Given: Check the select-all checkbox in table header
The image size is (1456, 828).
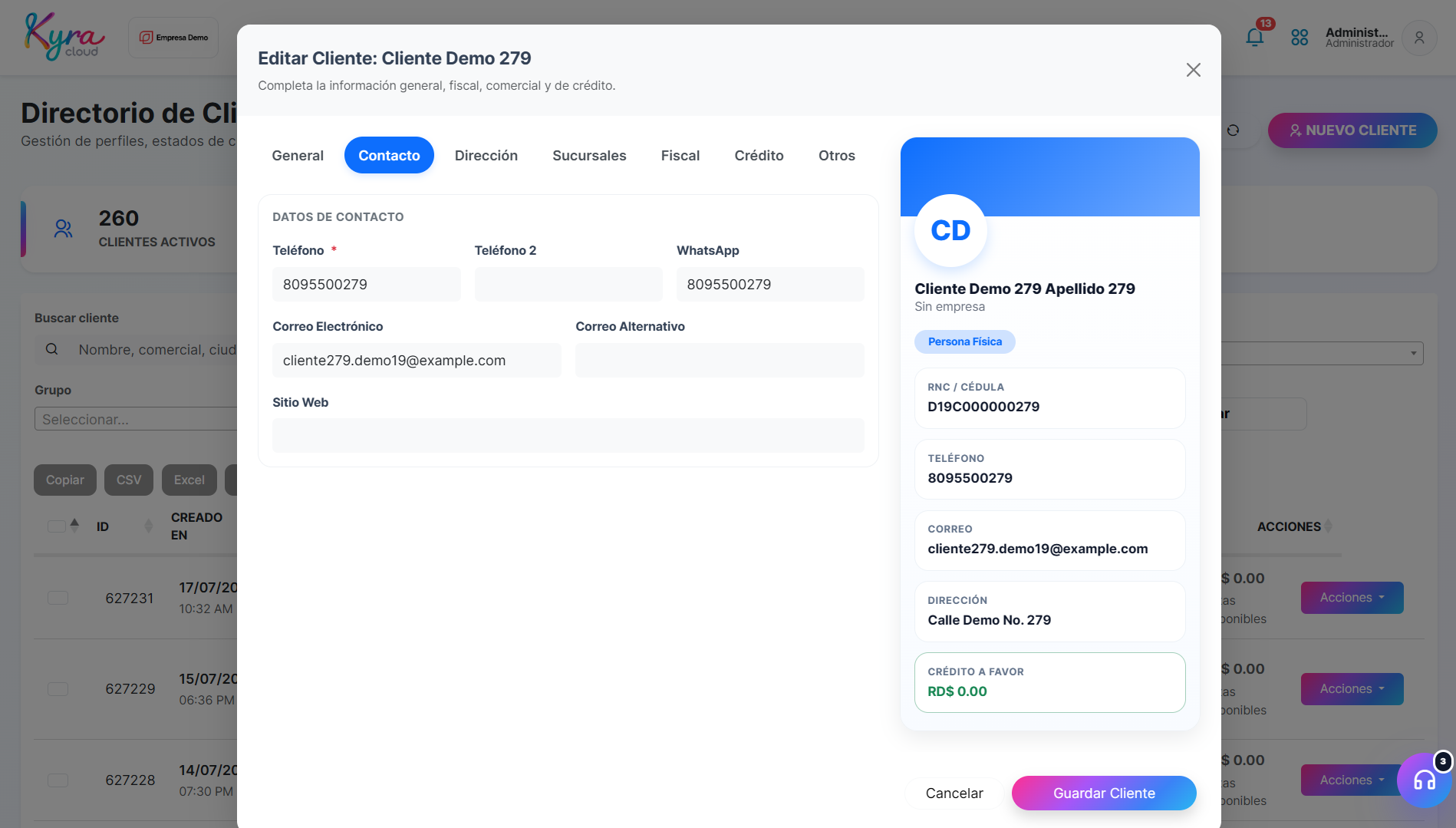Looking at the screenshot, I should pos(57,526).
